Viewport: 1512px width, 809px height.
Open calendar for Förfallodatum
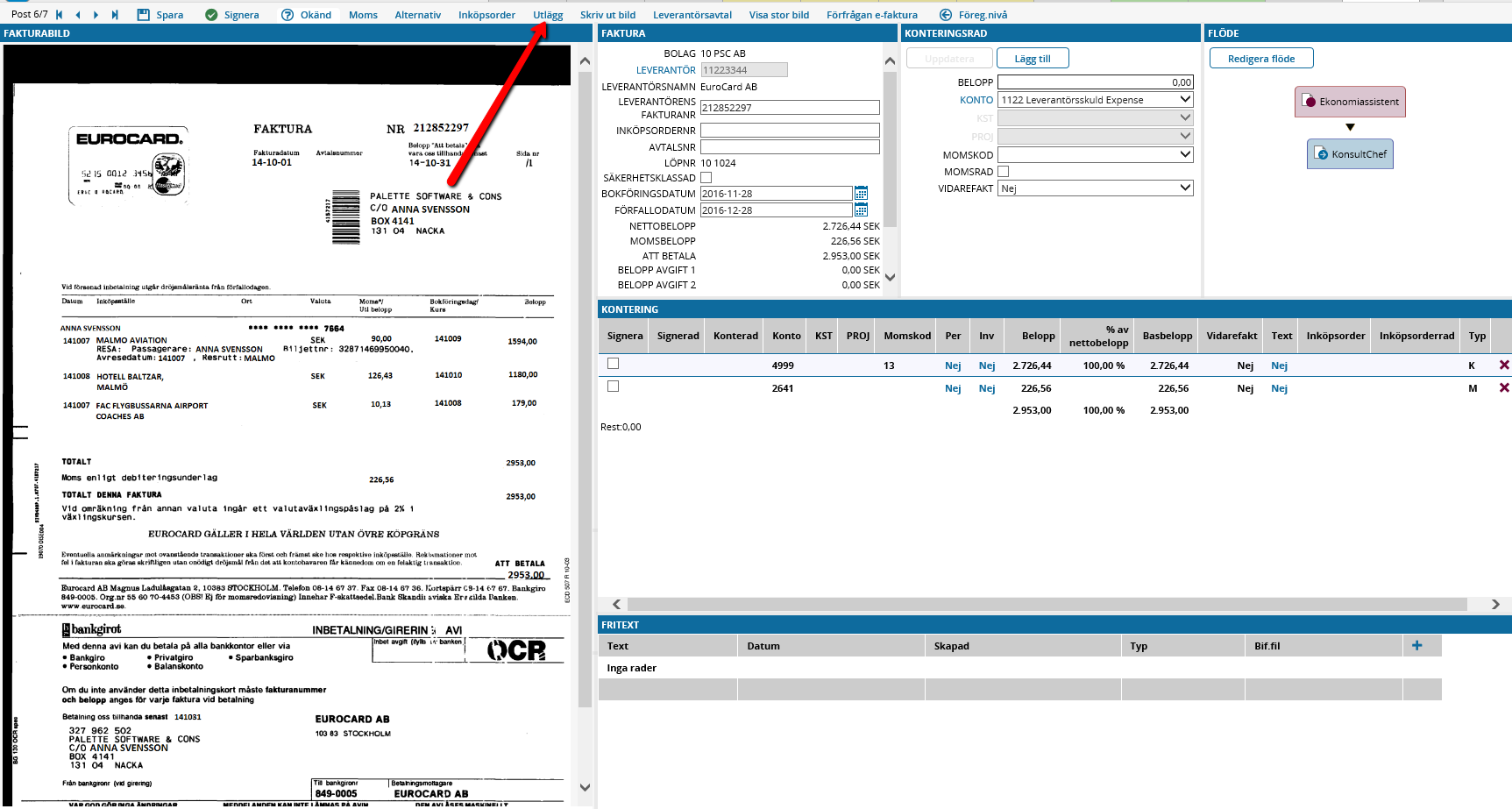pos(861,209)
